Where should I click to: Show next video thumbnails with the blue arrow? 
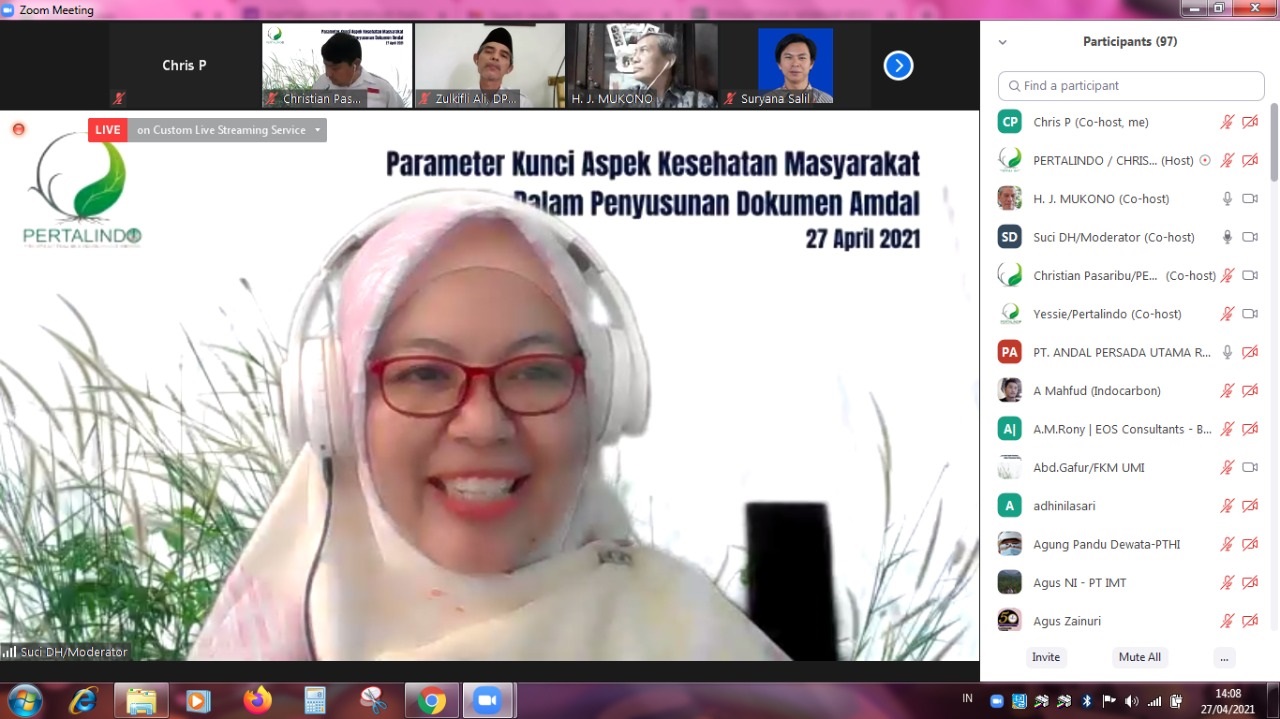point(898,66)
